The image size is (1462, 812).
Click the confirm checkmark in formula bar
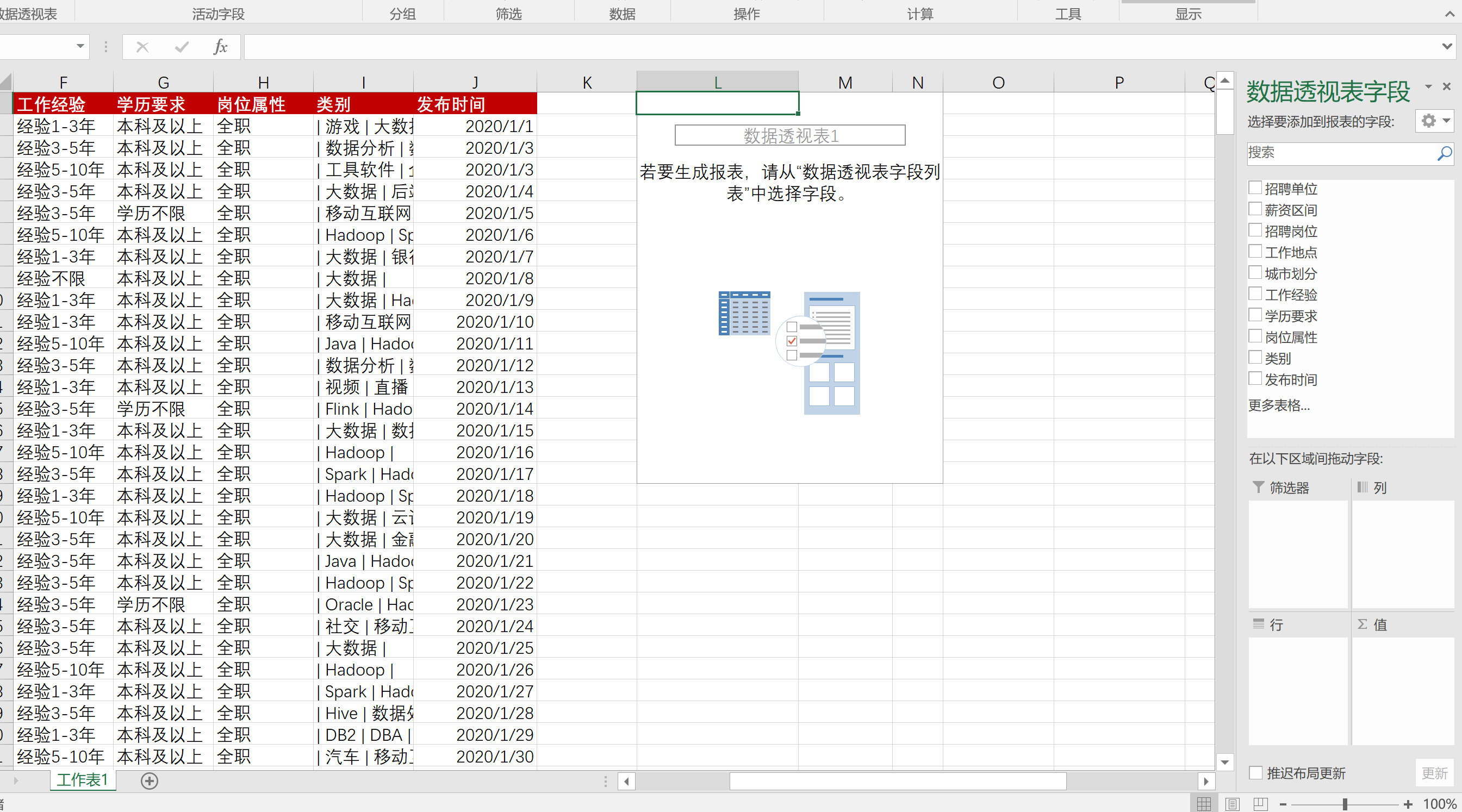pos(182,47)
